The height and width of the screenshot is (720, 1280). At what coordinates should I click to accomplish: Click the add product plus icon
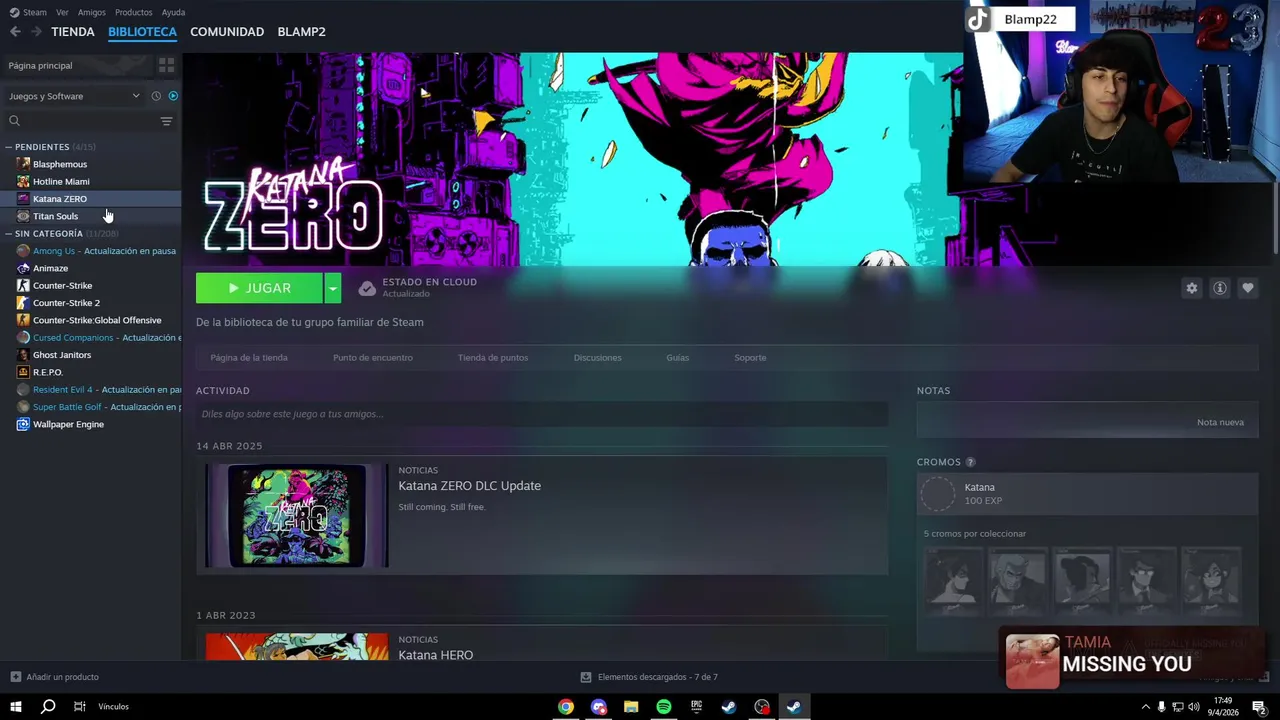15,677
